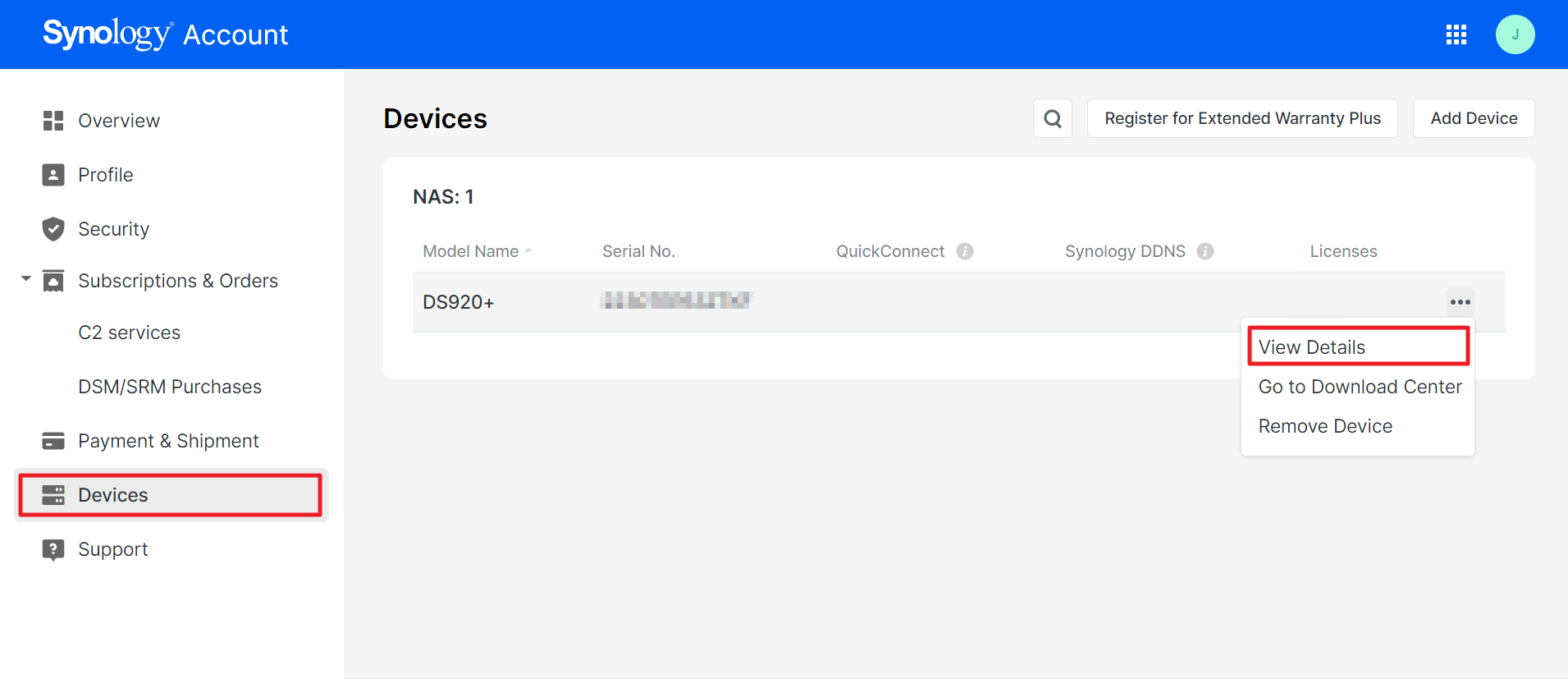Sort devices by Model Name column
1568x679 pixels.
[x=471, y=251]
